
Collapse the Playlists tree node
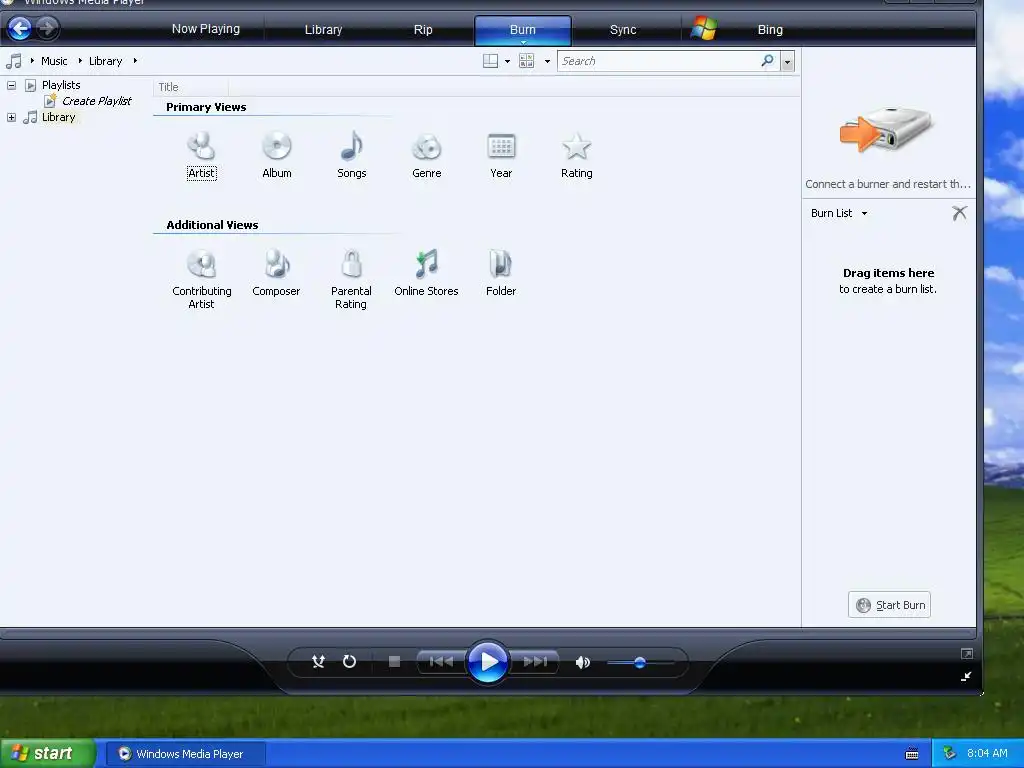click(x=11, y=85)
